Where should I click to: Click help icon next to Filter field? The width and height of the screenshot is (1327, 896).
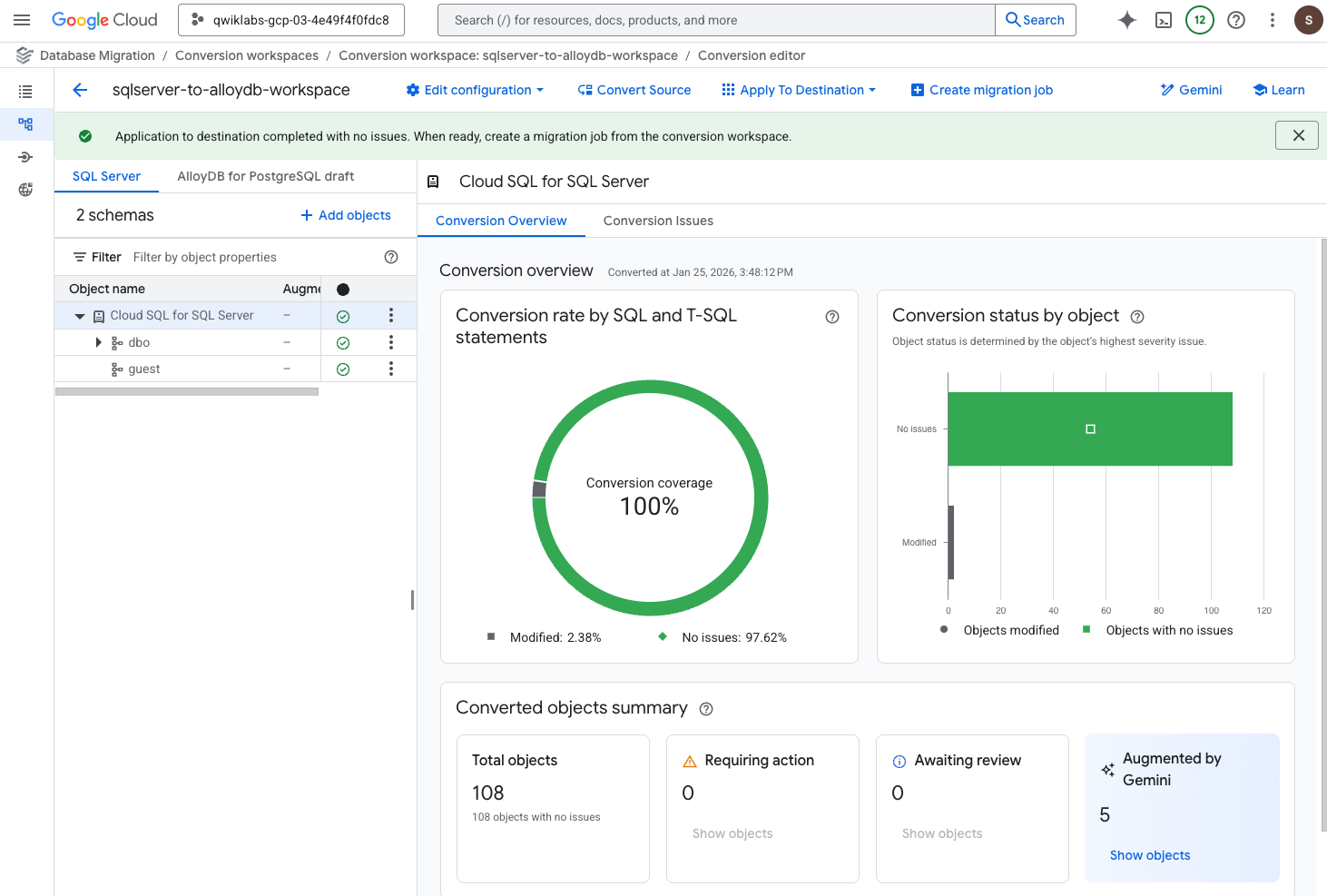coord(391,257)
